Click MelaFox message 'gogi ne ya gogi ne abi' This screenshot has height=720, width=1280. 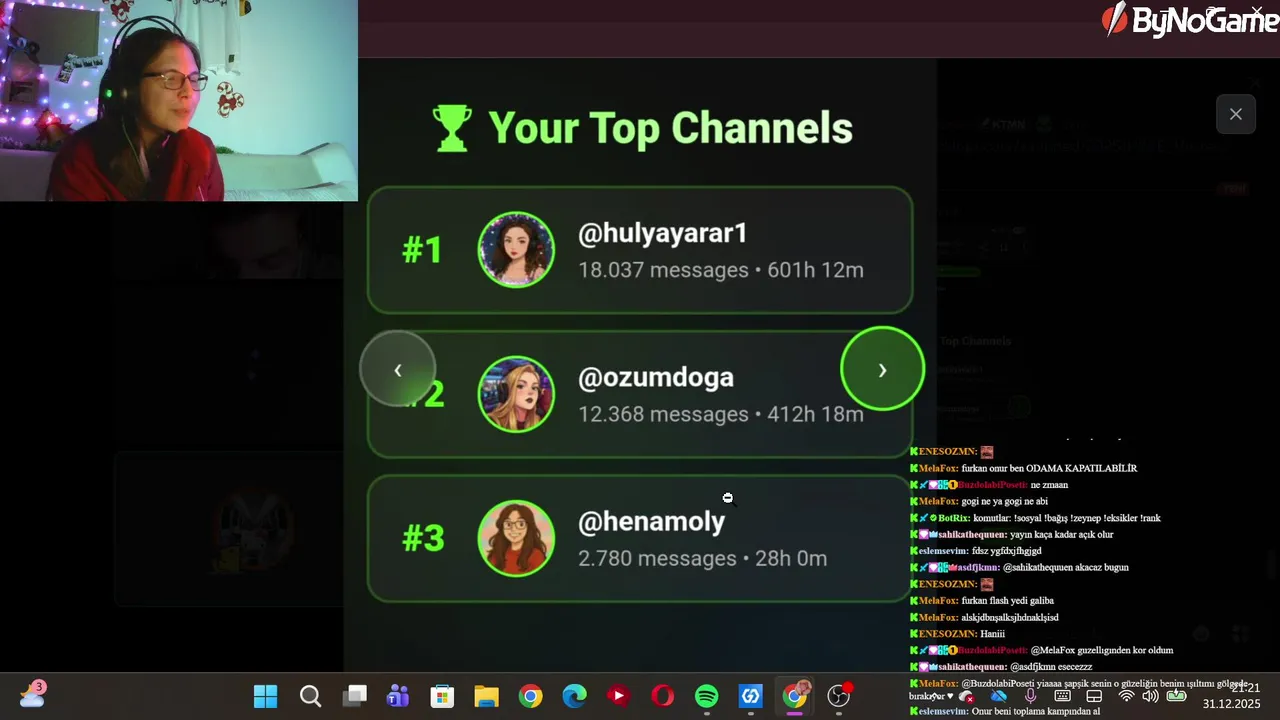979,501
